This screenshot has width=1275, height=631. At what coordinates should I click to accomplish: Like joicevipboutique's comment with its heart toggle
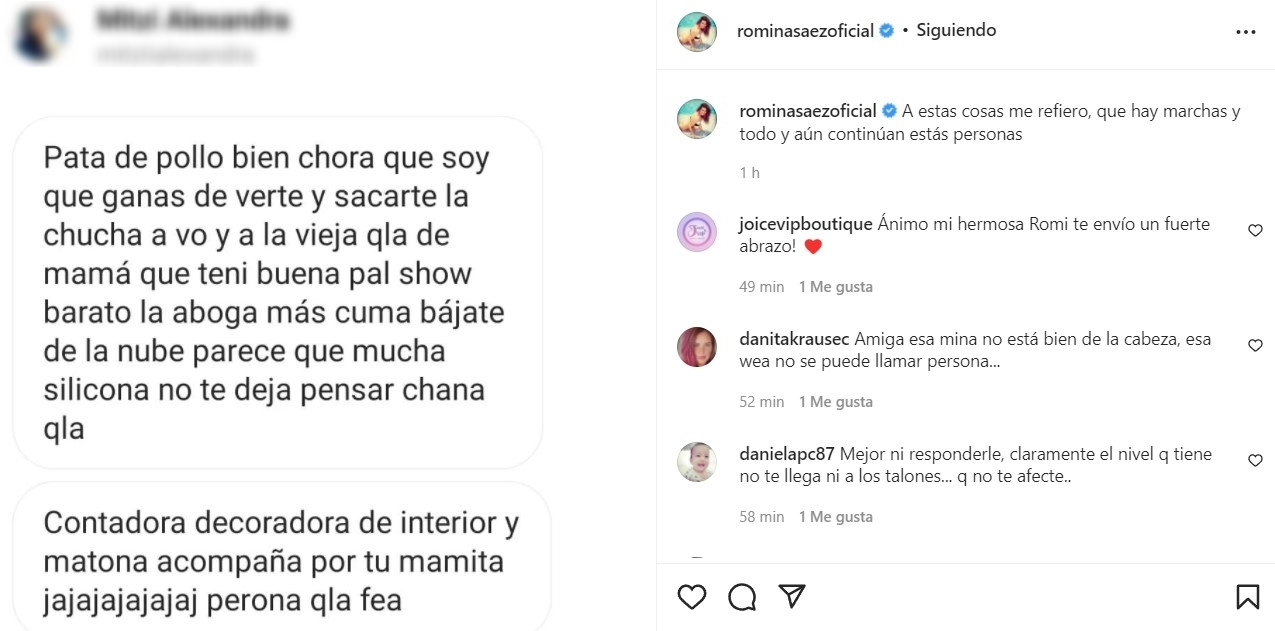click(x=1255, y=229)
